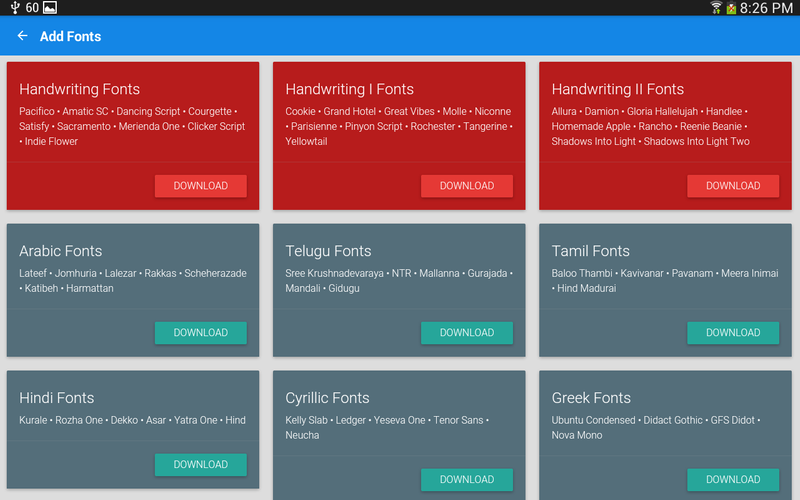Tap the Pinyon Script font name
The image size is (800, 500).
[x=373, y=127]
